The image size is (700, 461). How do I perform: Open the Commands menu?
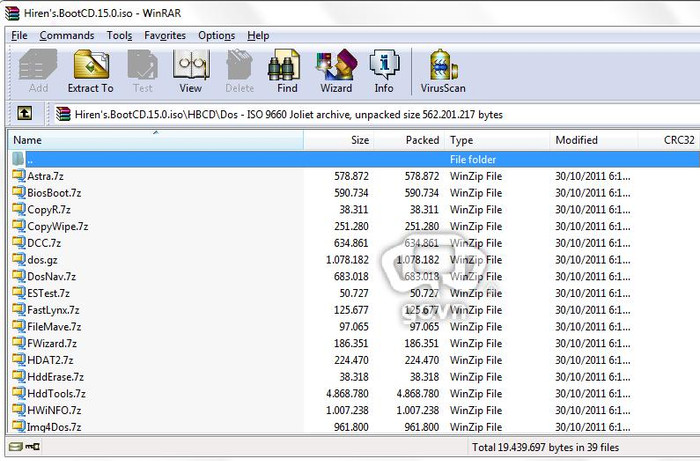tap(67, 36)
